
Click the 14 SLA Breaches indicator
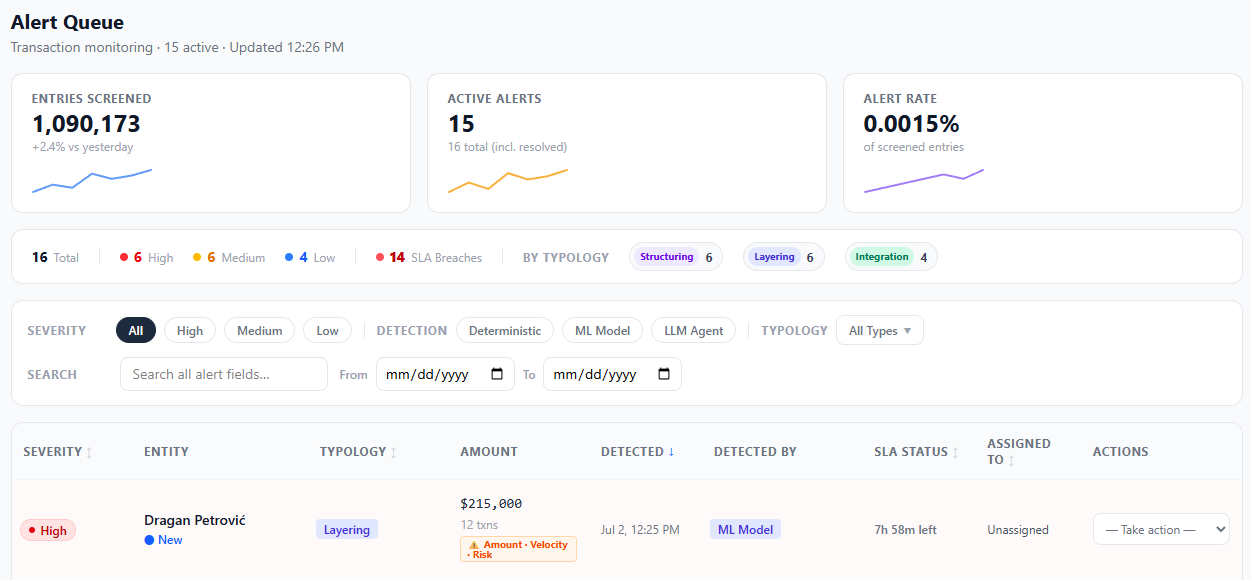(429, 257)
